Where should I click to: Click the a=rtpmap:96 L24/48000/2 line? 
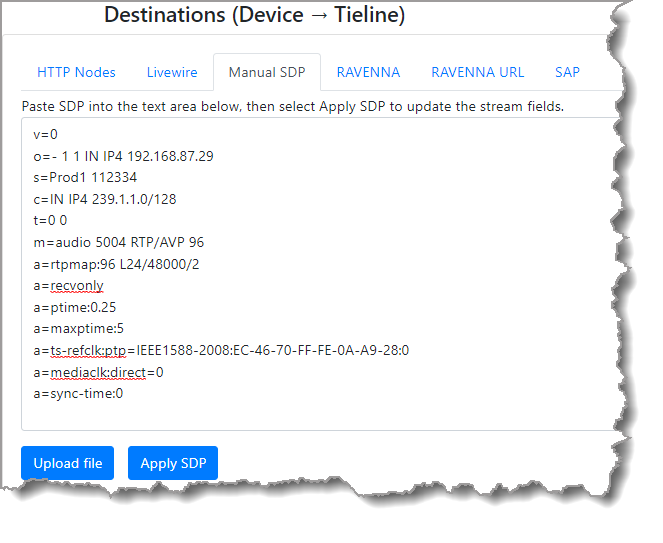click(x=116, y=264)
